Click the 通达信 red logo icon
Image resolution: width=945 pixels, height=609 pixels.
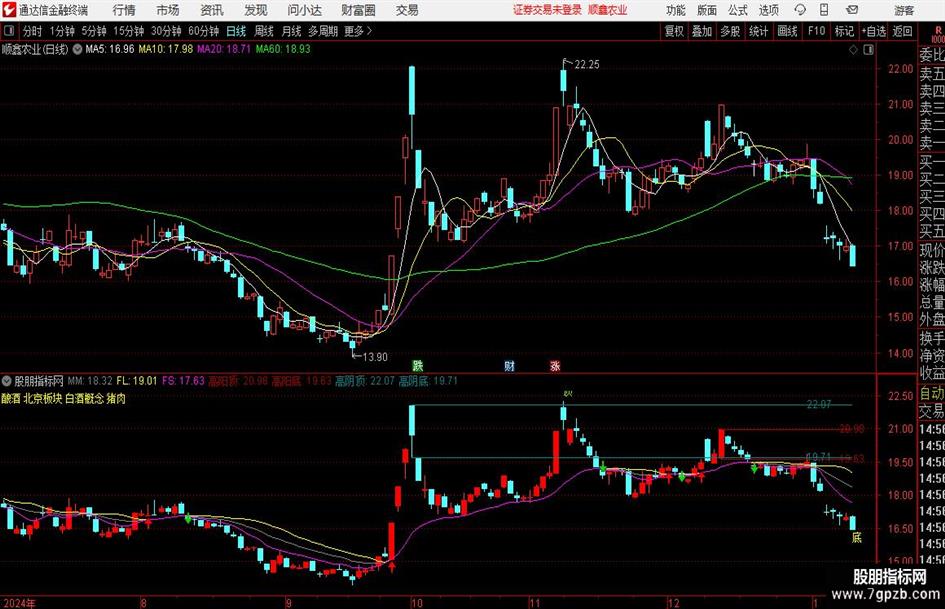tap(8, 10)
